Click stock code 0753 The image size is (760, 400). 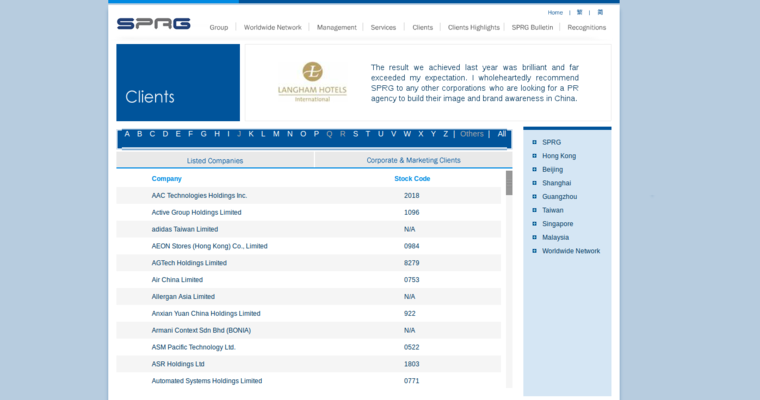(x=412, y=280)
